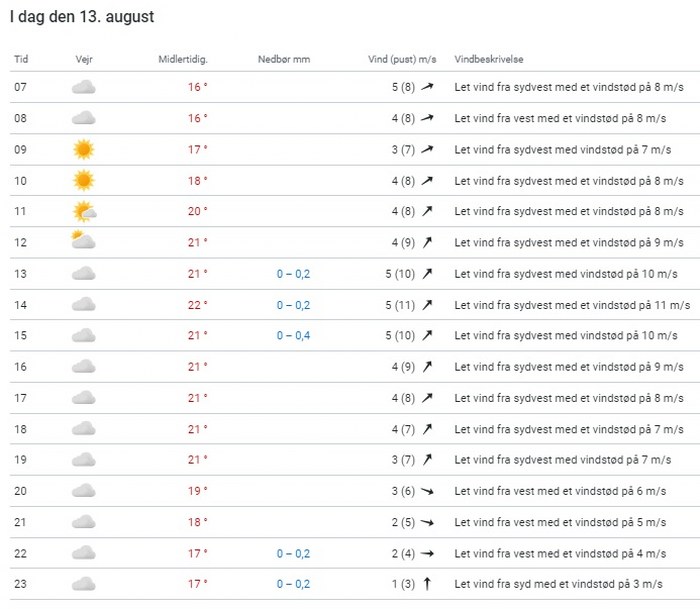This screenshot has height=609, width=700.
Task: Click the cloud icon for hour 17
Action: 84,398
